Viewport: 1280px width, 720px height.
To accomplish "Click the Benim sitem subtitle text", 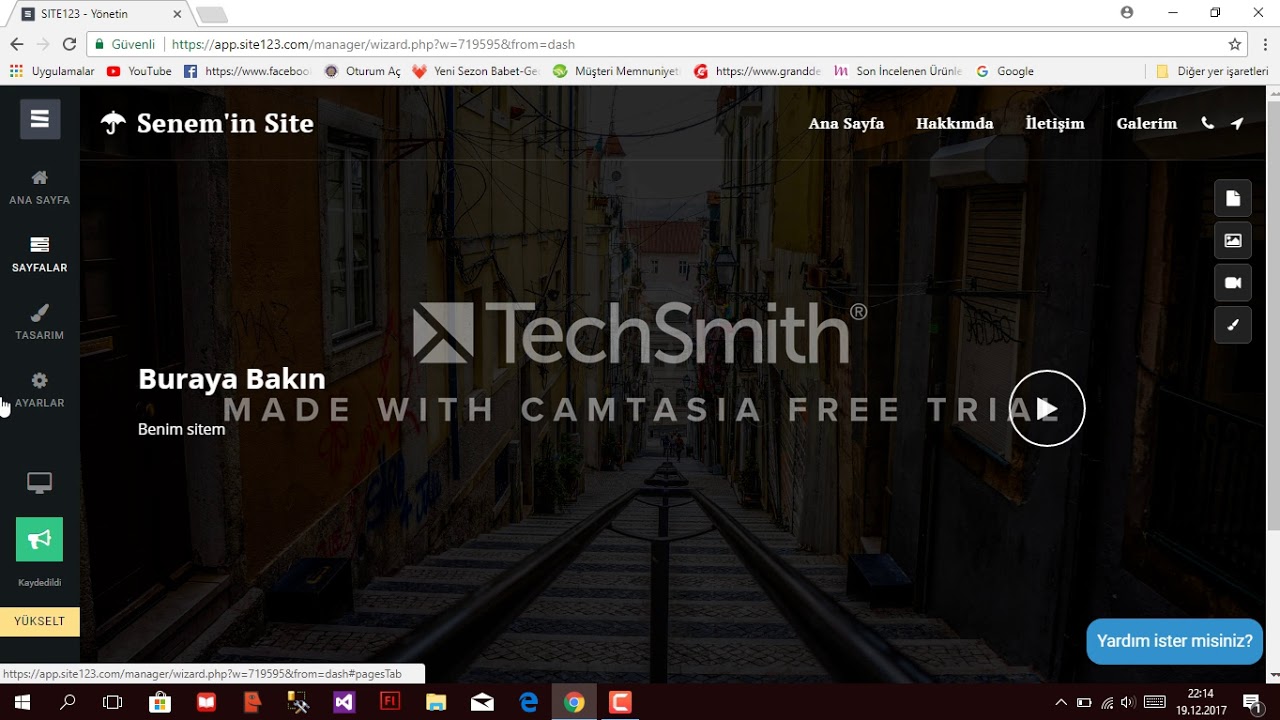I will (181, 429).
